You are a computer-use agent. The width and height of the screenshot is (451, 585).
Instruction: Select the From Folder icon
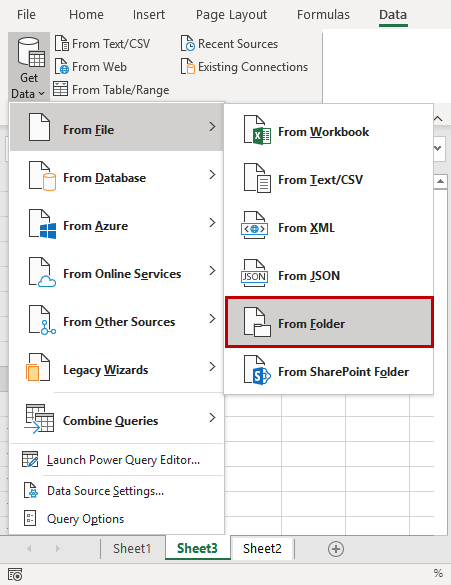(257, 322)
